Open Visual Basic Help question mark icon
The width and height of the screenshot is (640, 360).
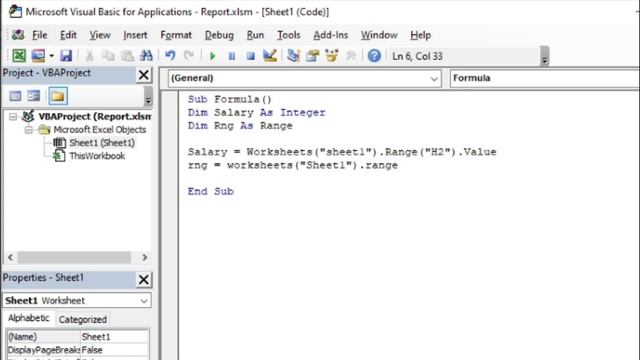pos(374,56)
